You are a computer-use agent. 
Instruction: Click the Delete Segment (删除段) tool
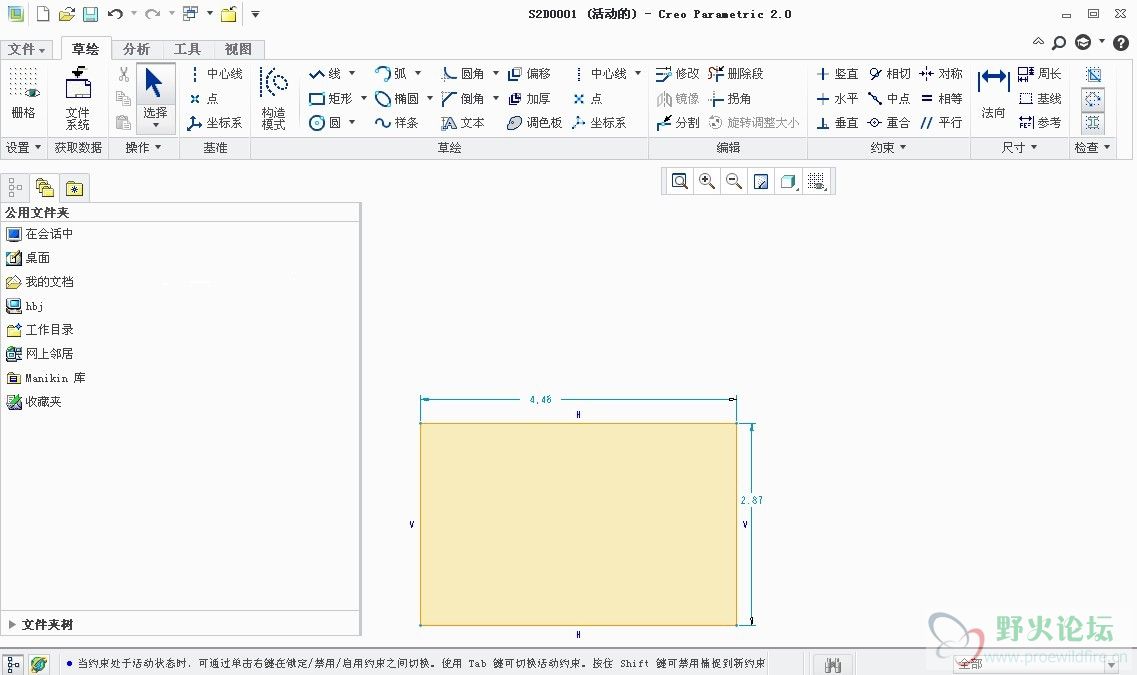(735, 73)
